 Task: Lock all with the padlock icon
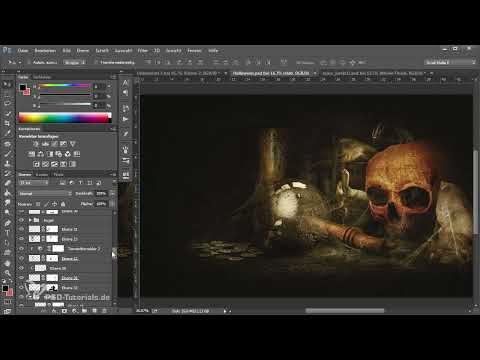[63, 204]
